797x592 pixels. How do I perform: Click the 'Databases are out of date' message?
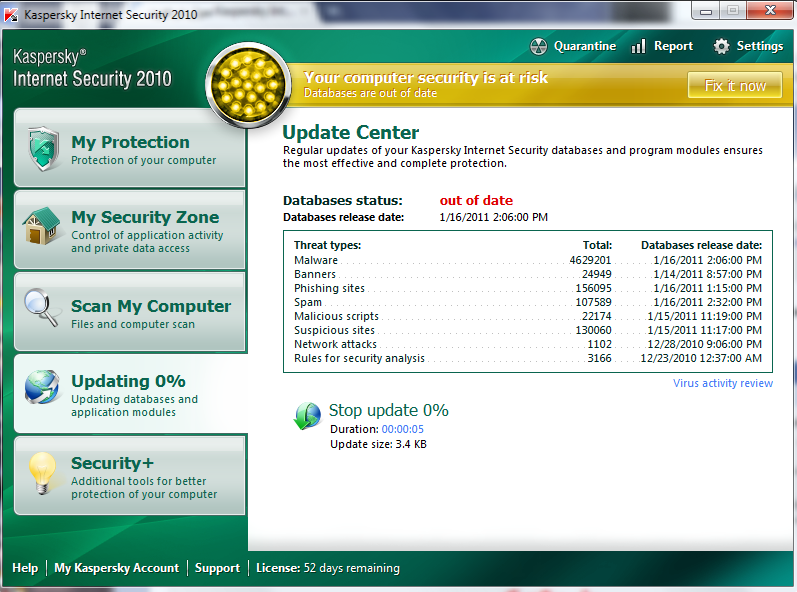[x=370, y=94]
